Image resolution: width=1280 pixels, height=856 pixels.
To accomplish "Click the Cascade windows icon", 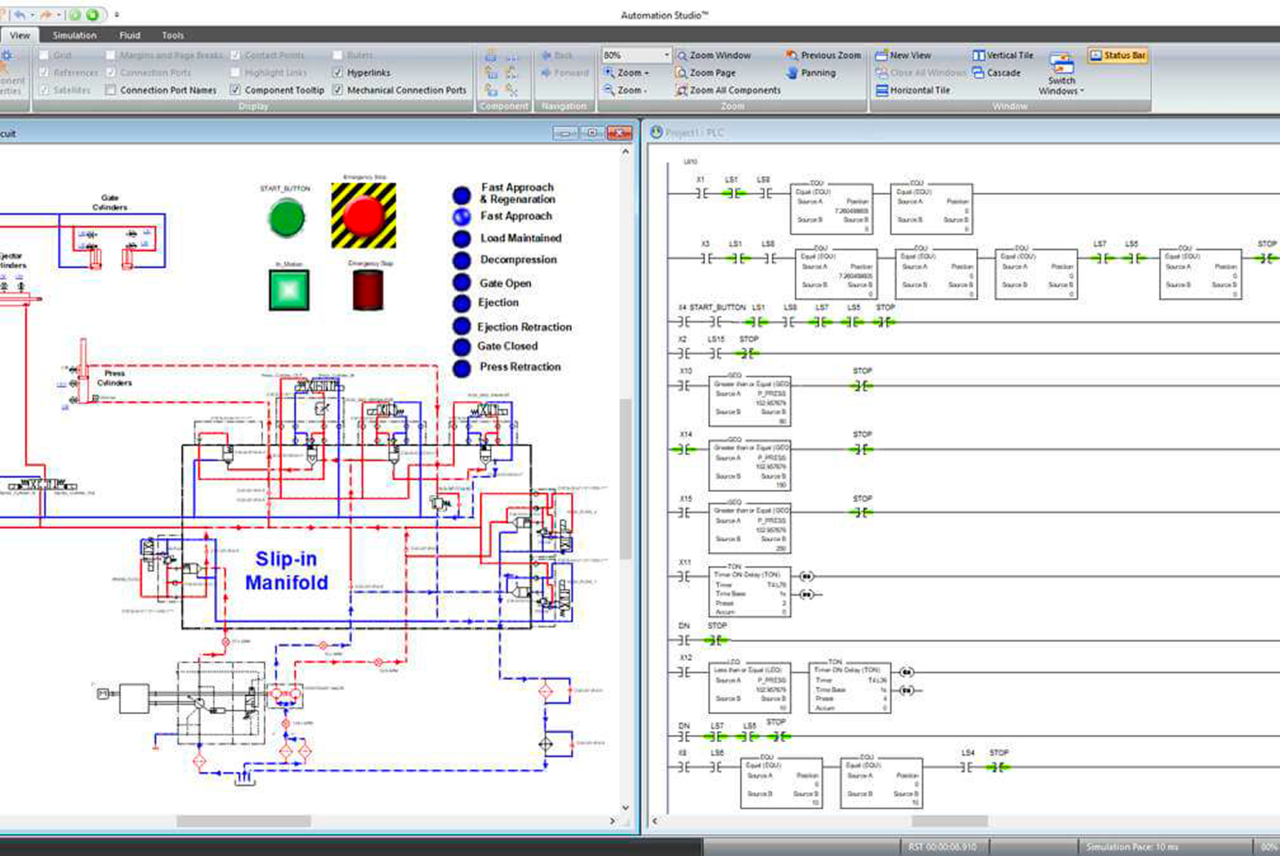I will [978, 73].
